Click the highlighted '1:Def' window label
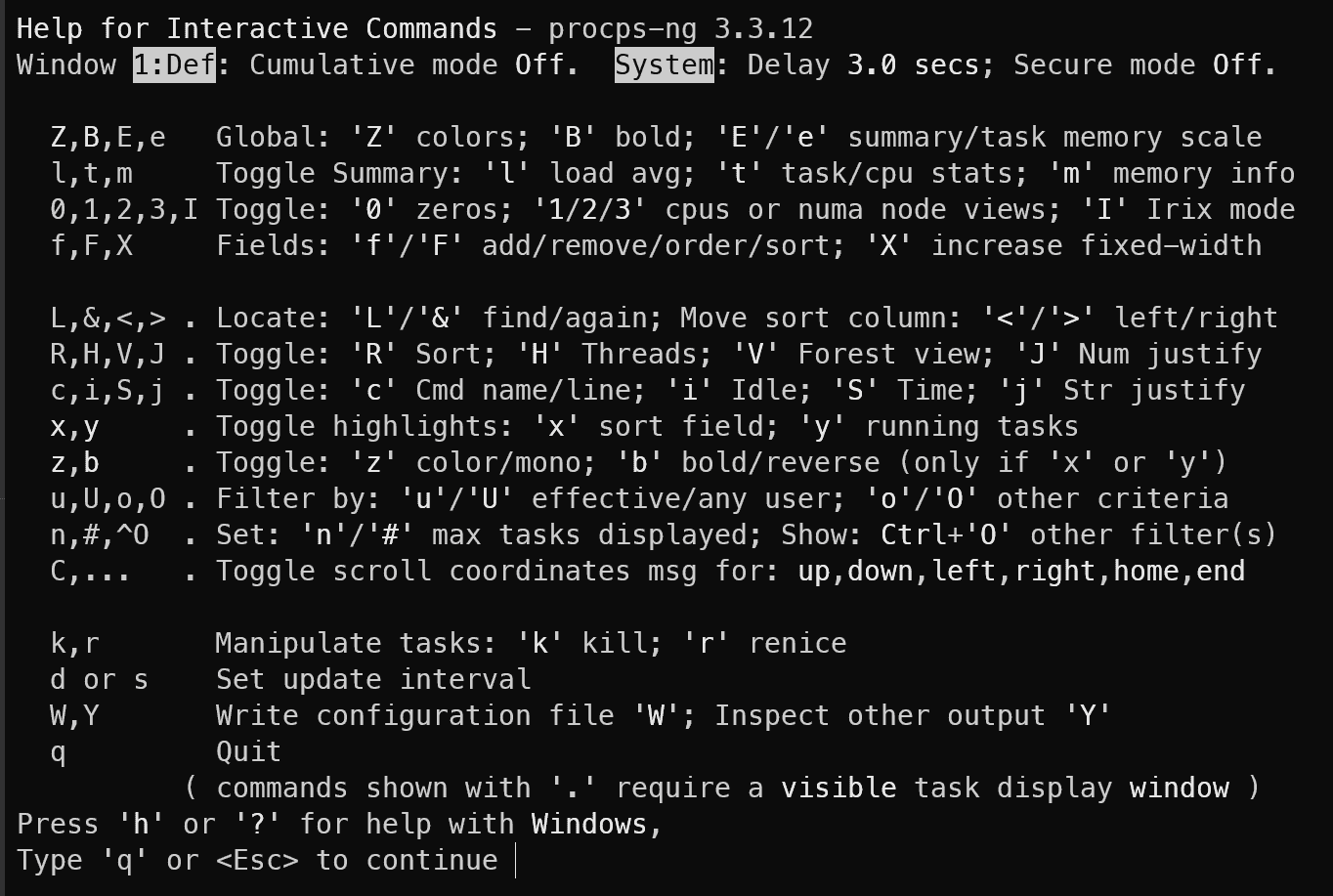Image resolution: width=1333 pixels, height=896 pixels. 174,65
